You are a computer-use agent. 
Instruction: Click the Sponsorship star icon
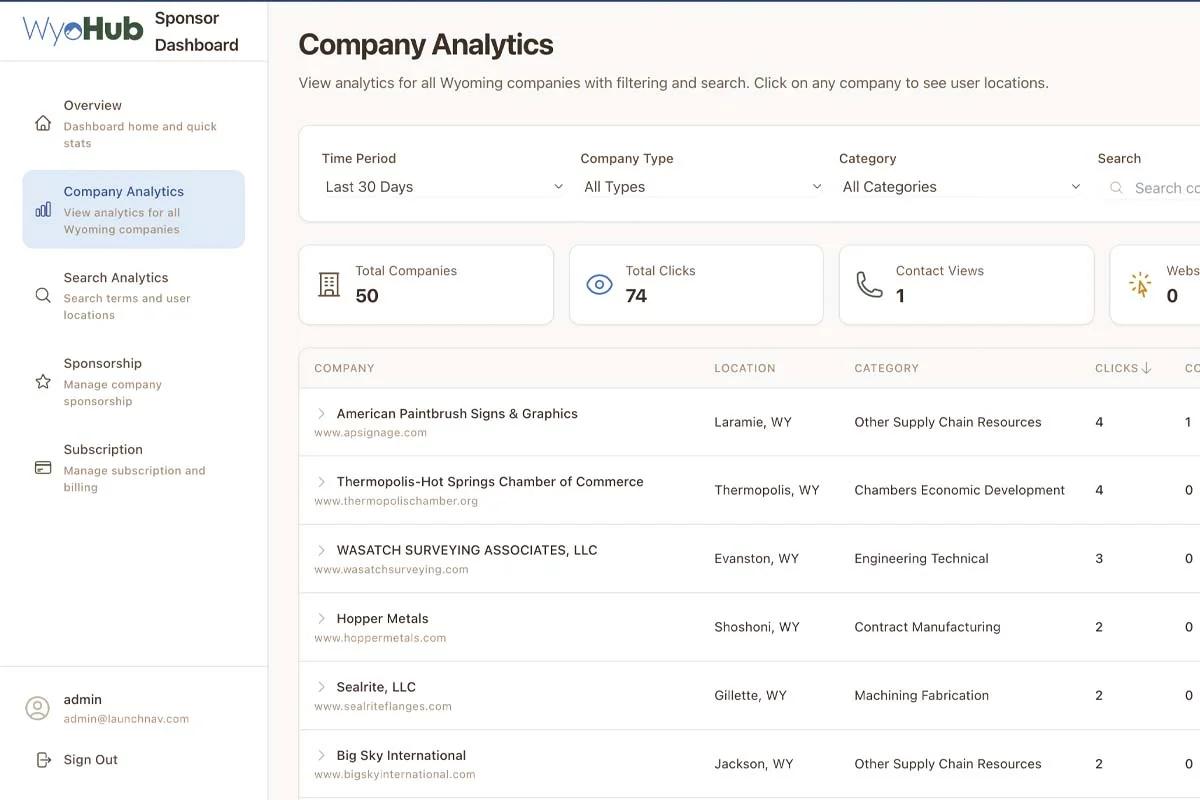tap(43, 381)
